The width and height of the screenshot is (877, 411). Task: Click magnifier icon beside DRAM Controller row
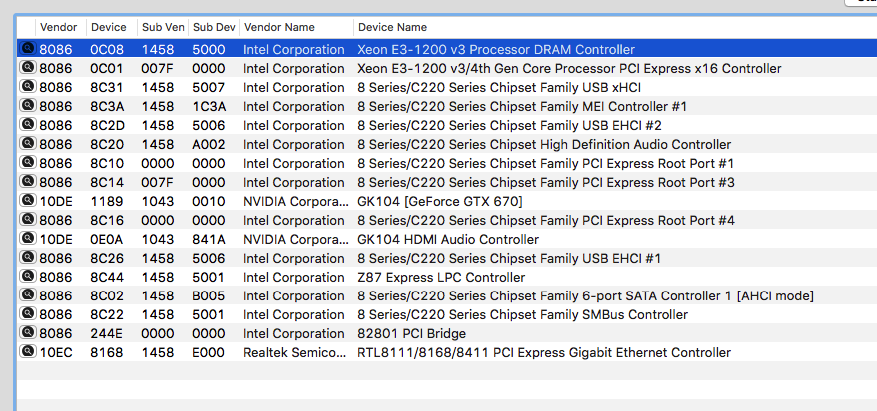[27, 49]
